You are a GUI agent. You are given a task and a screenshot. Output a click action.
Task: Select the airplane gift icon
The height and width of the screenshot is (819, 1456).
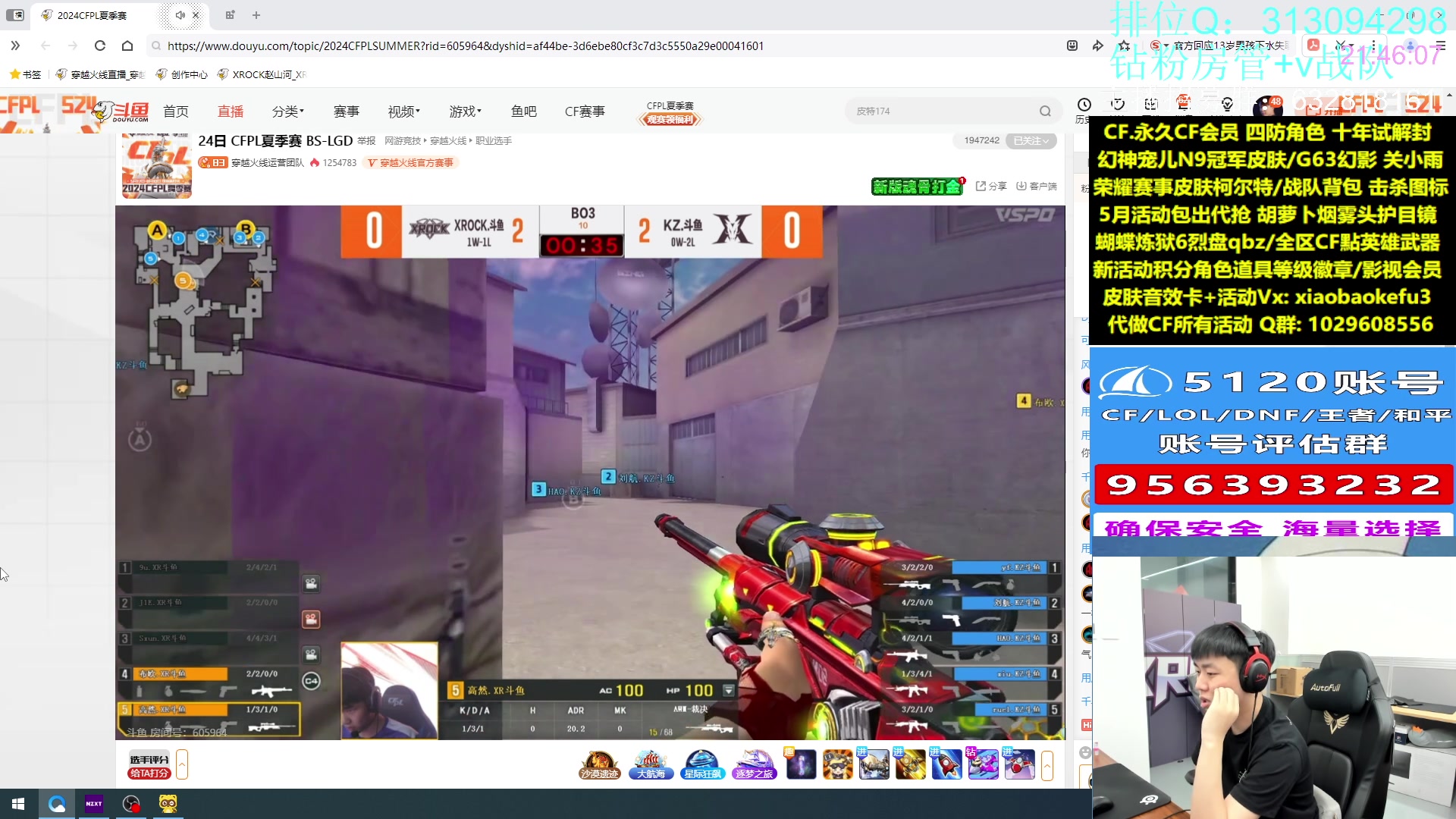[x=874, y=764]
